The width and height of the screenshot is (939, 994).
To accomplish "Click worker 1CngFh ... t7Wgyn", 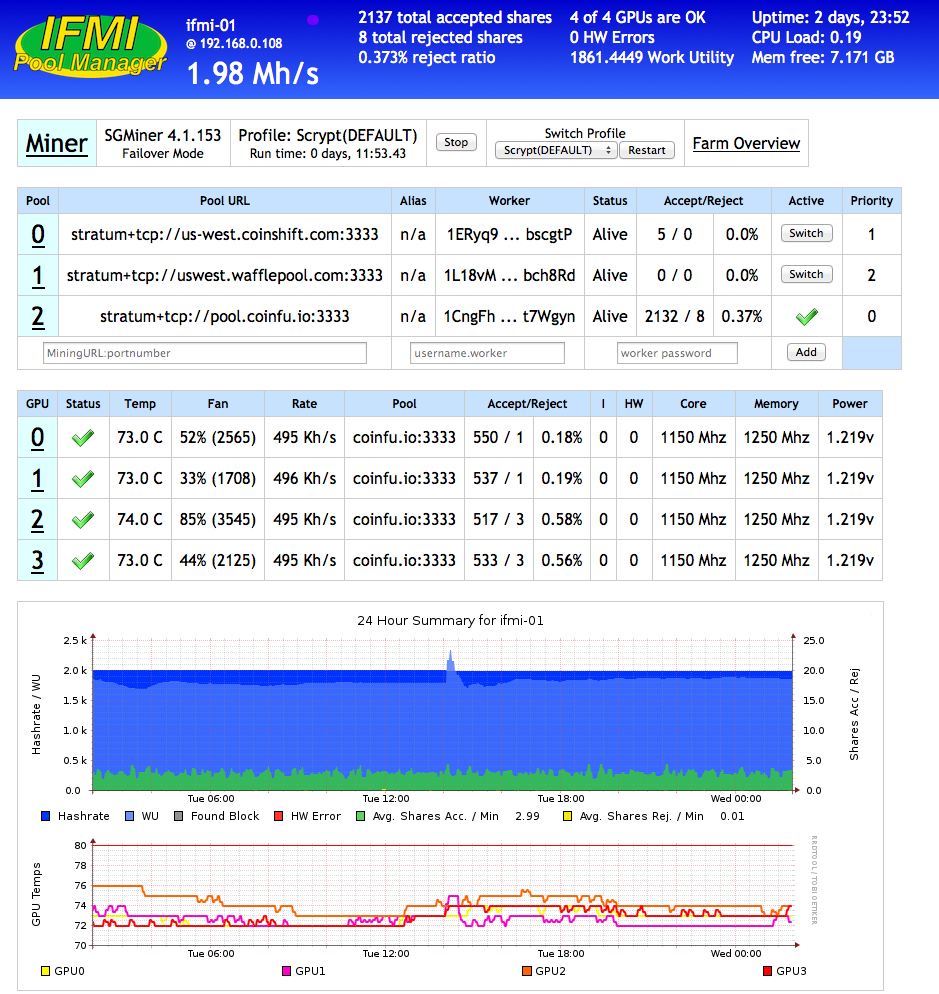I will pos(509,316).
